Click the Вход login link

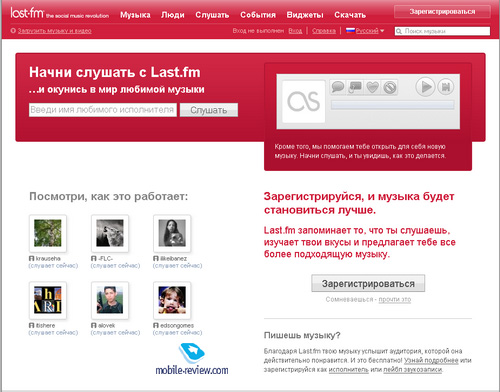point(295,31)
